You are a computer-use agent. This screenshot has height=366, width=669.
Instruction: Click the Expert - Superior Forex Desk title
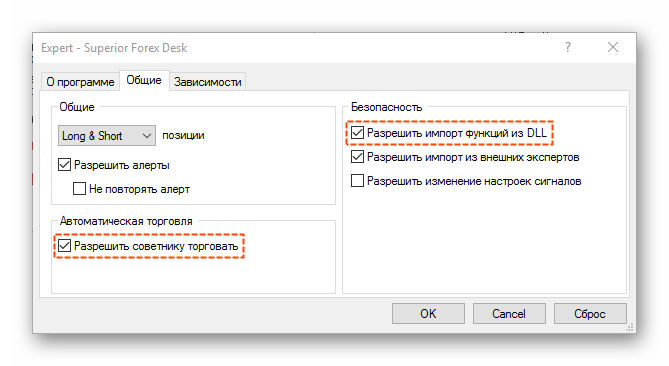114,48
